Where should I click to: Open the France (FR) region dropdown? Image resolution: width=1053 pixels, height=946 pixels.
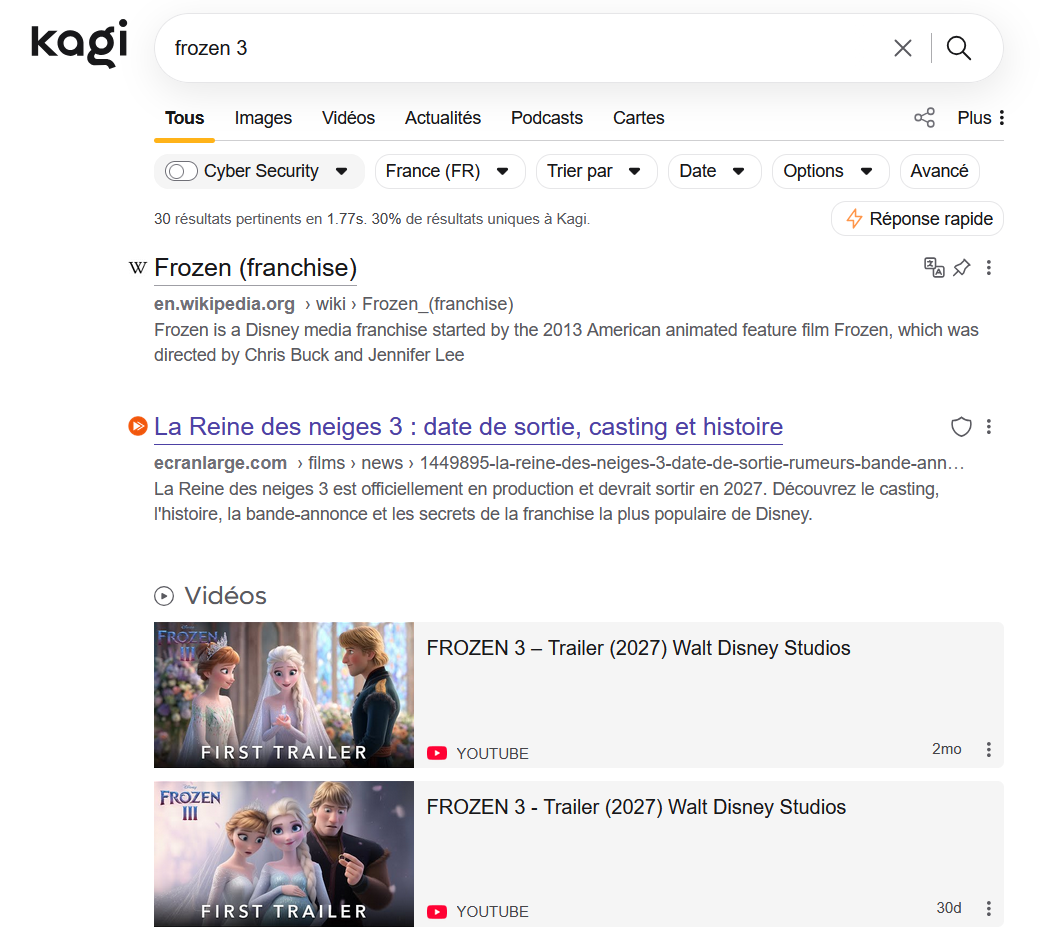click(x=449, y=171)
